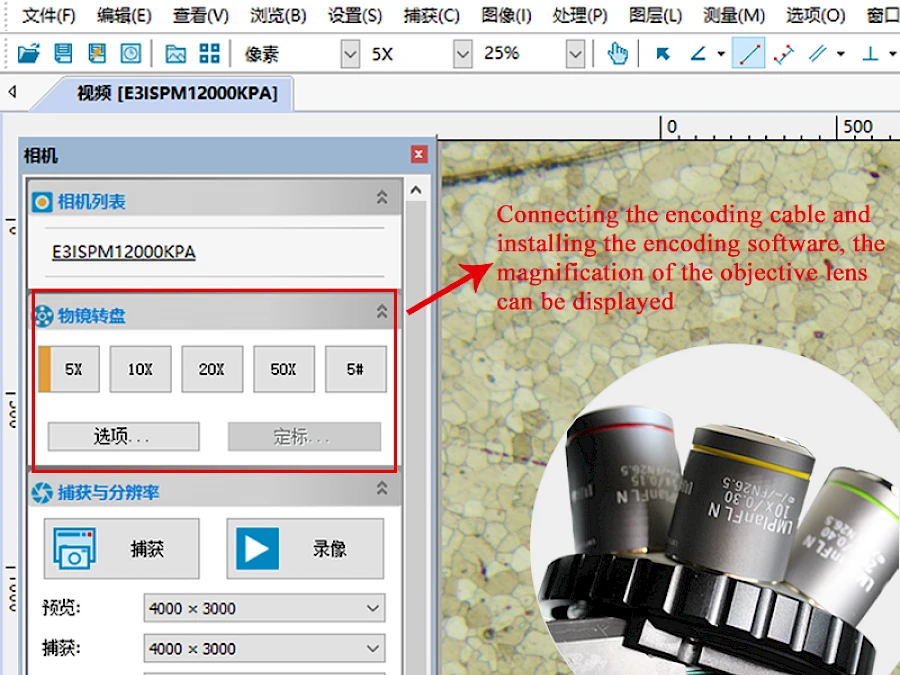Click the 捕获与分辨率 shutter icon

click(x=42, y=492)
